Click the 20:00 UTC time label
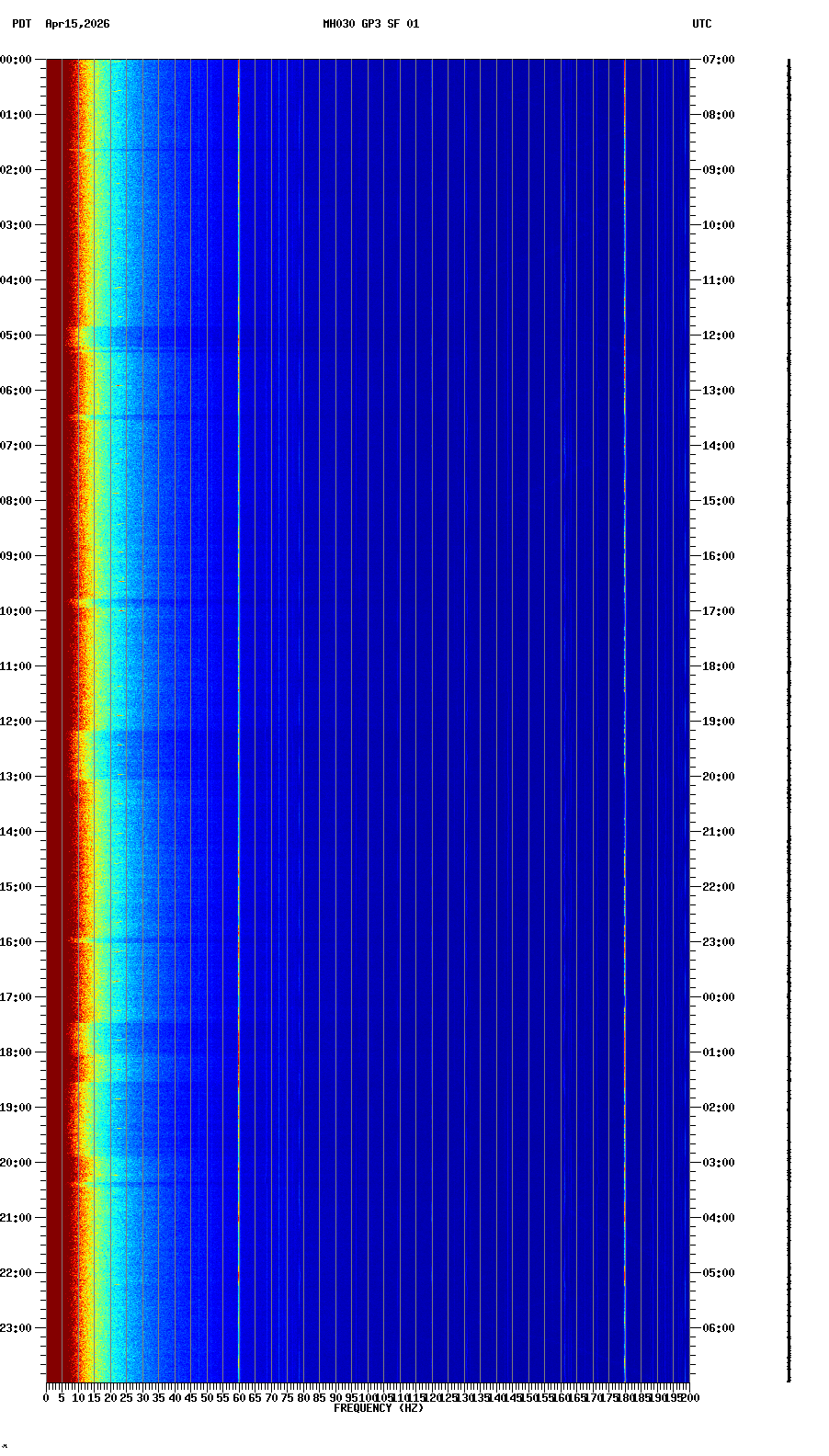This screenshot has width=829, height=1456. pyautogui.click(x=719, y=777)
